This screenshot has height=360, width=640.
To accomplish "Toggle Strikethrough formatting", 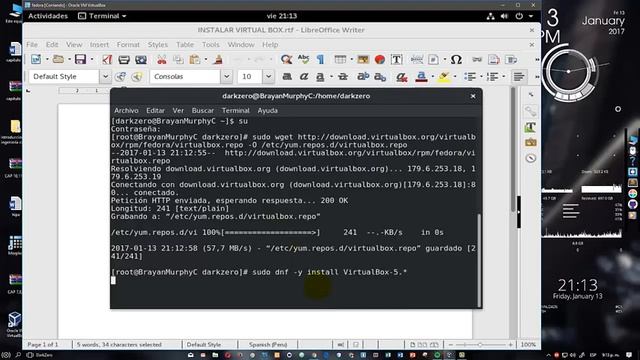I will (x=343, y=76).
